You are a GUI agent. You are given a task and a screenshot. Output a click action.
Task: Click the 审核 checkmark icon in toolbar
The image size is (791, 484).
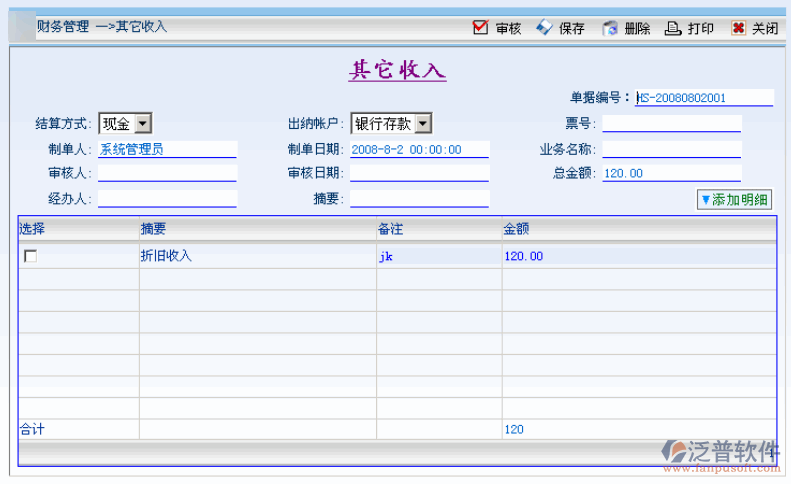pos(481,28)
